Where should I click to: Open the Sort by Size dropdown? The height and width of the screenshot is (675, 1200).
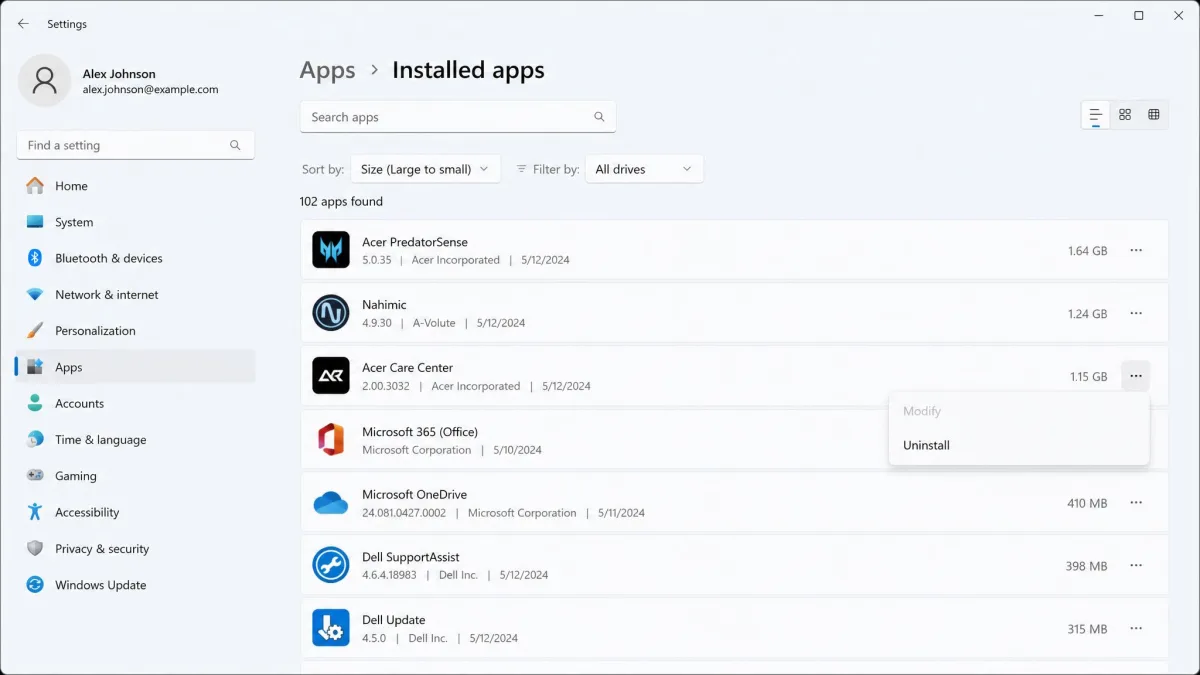[426, 169]
